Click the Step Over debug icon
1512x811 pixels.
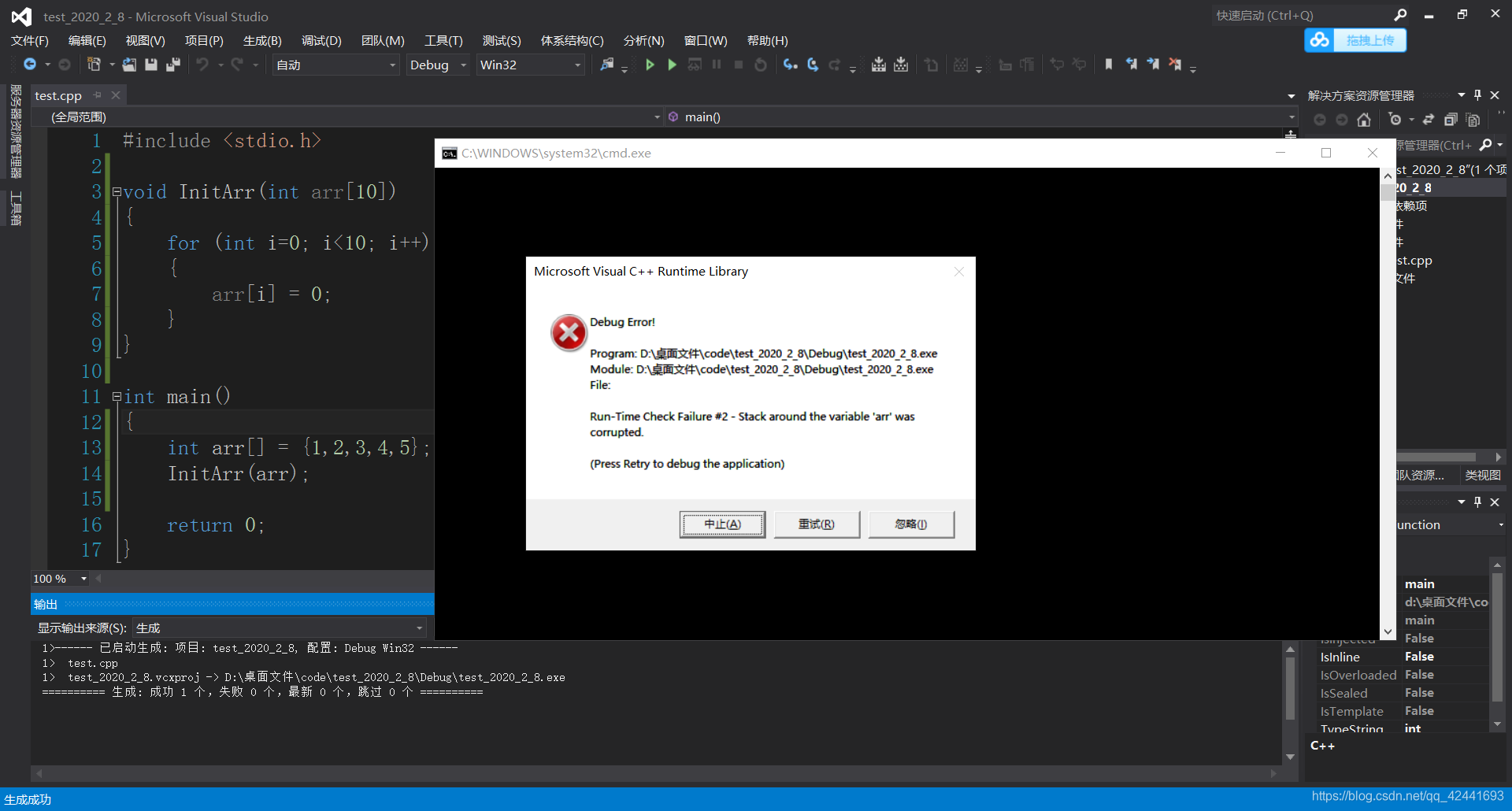click(813, 65)
